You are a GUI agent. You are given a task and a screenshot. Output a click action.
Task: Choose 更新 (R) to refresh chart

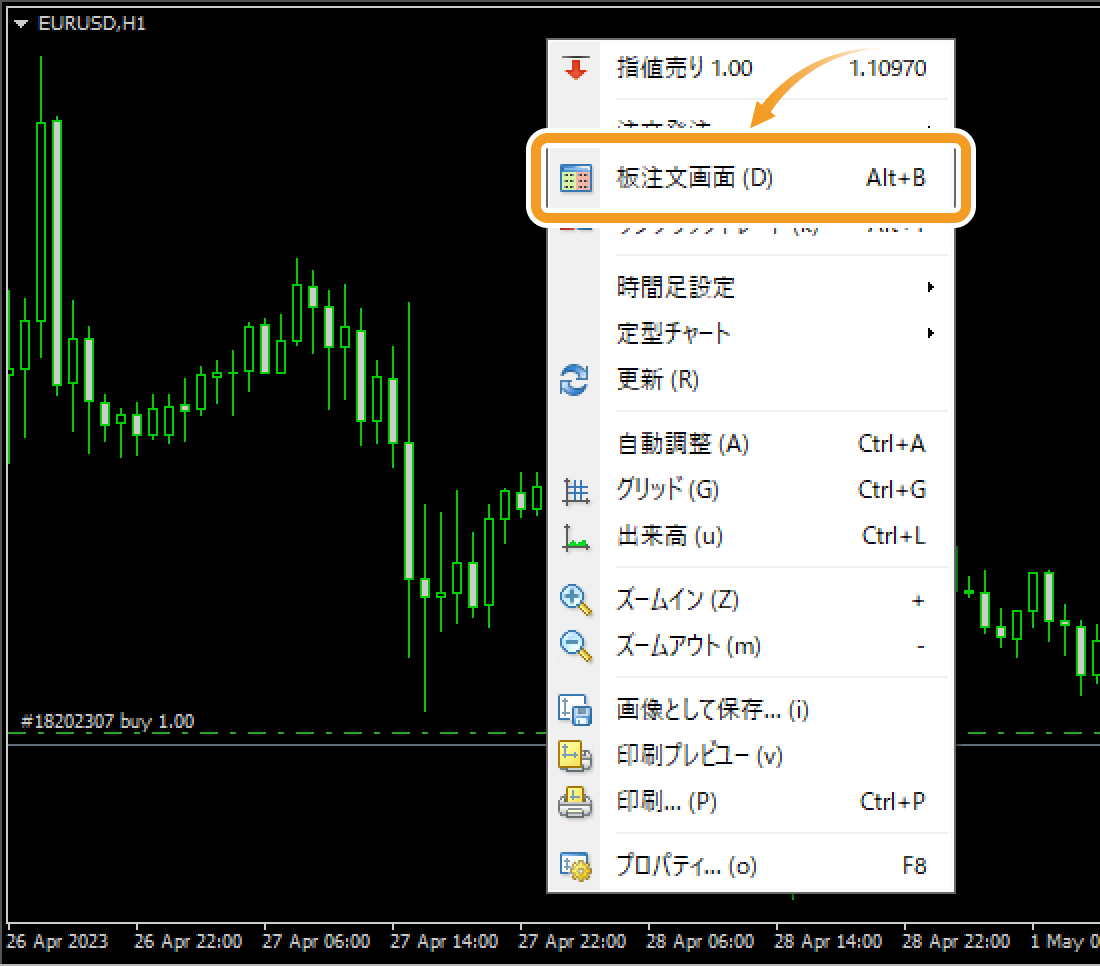751,380
